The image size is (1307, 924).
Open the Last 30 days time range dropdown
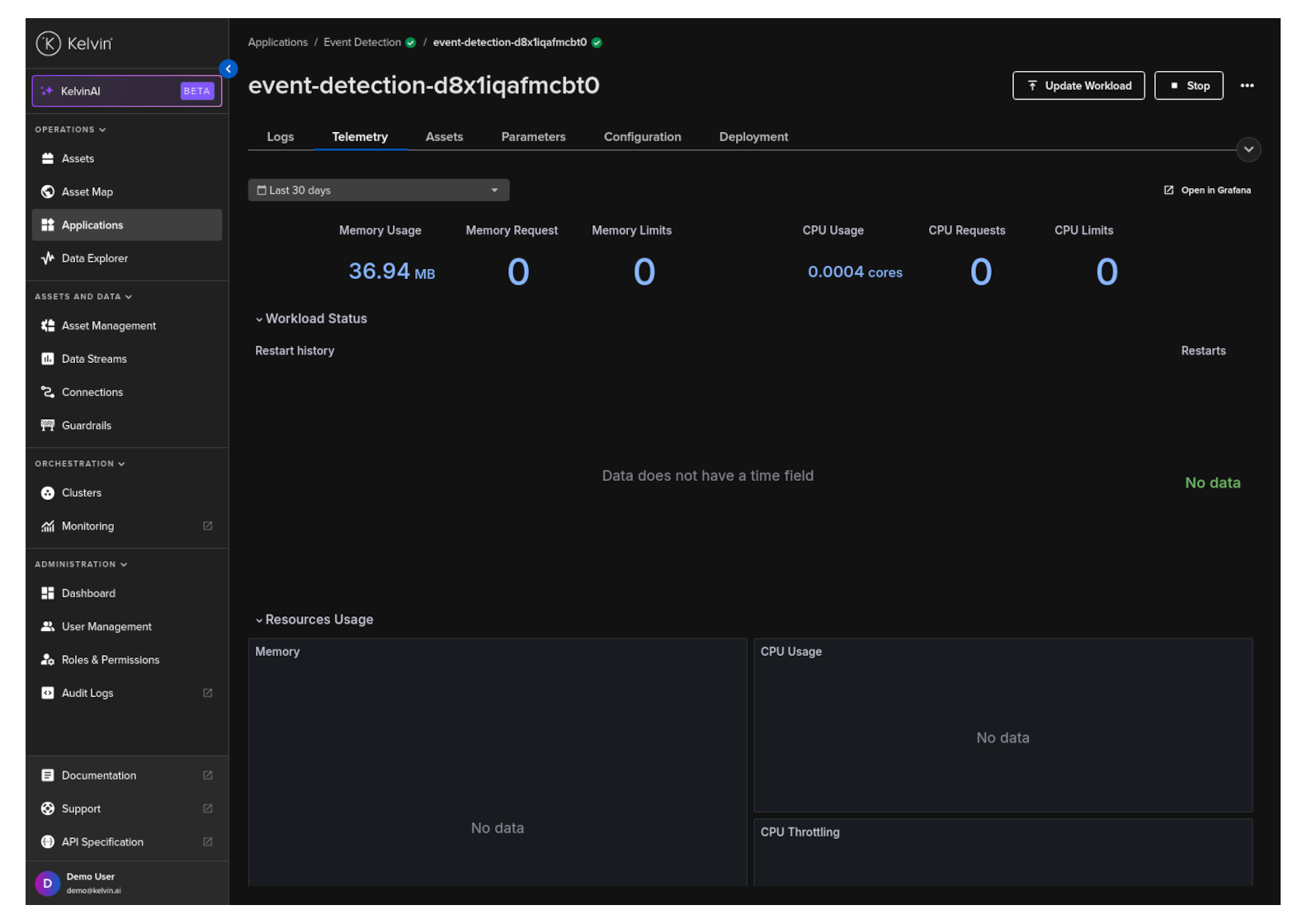click(378, 191)
